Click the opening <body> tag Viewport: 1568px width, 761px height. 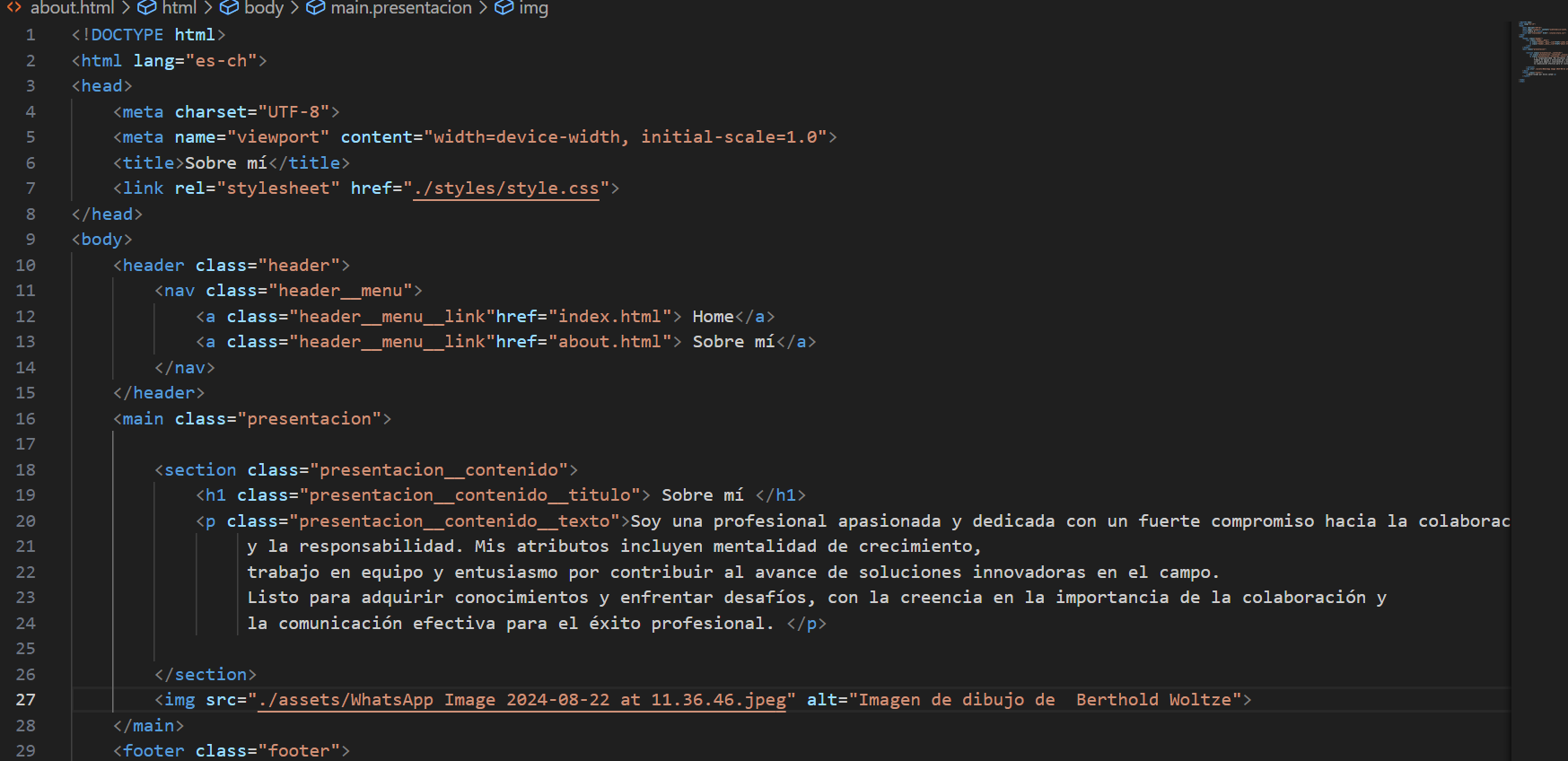coord(102,240)
